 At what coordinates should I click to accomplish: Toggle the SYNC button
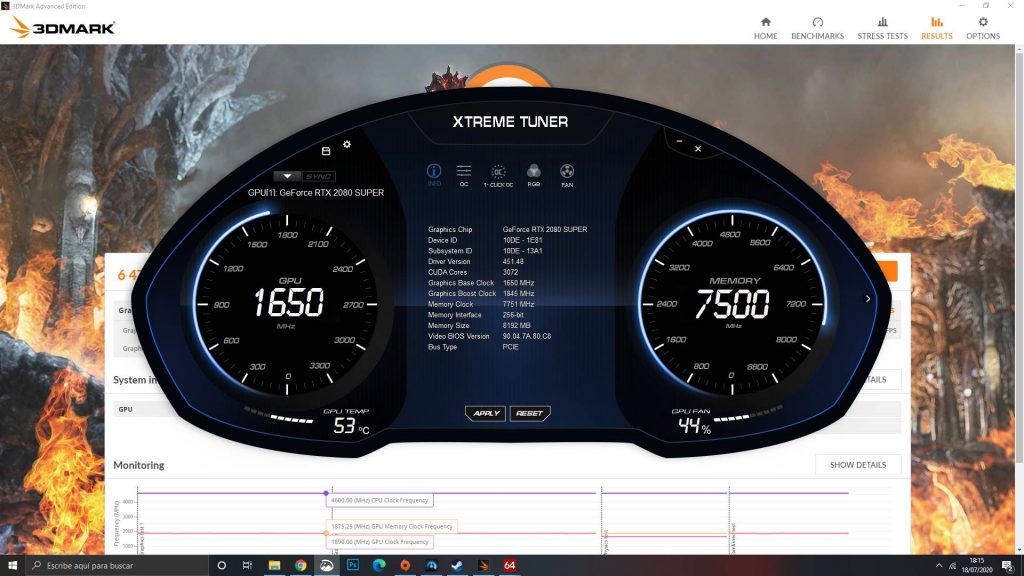(319, 176)
